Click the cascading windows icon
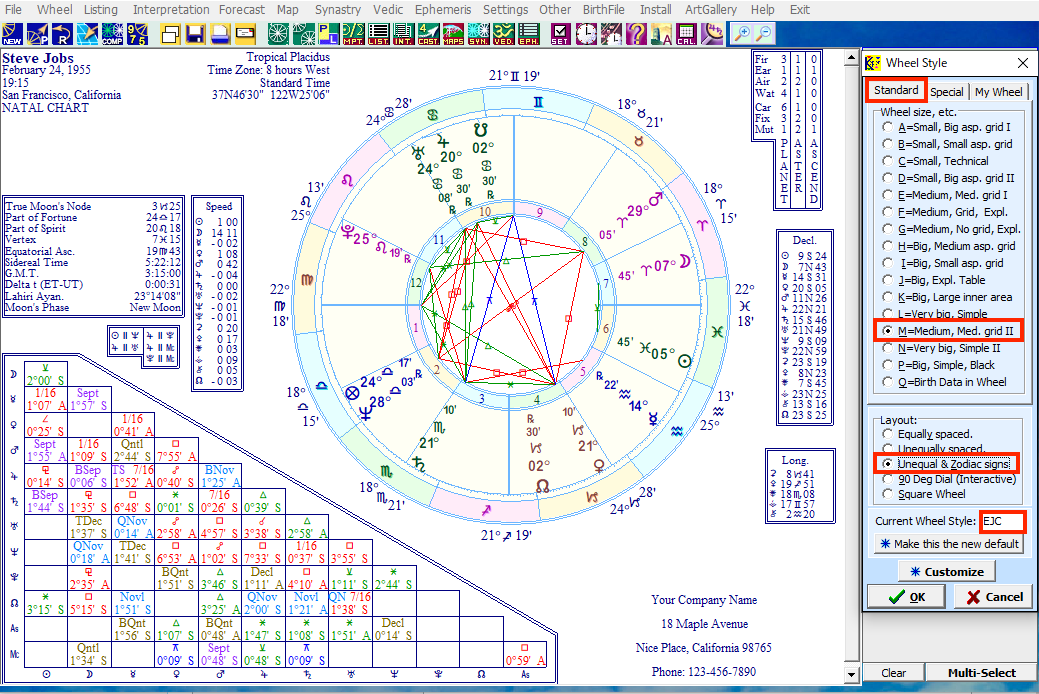Image resolution: width=1039 pixels, height=694 pixels. 170,34
